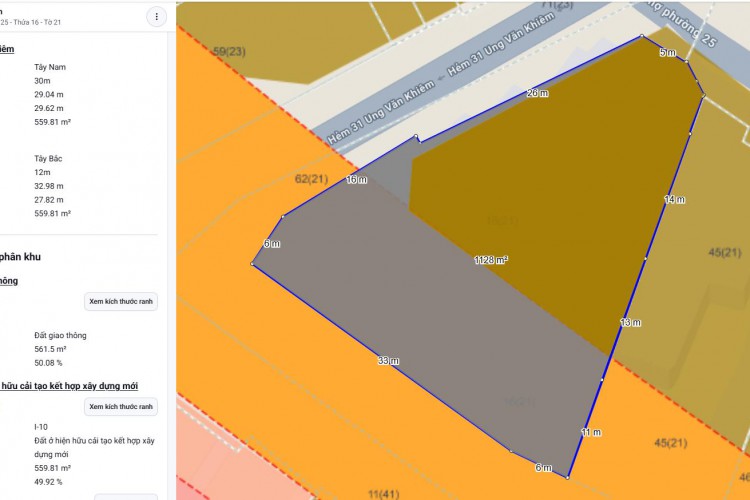Select the 33 m edge label
The image size is (750, 500).
point(388,361)
